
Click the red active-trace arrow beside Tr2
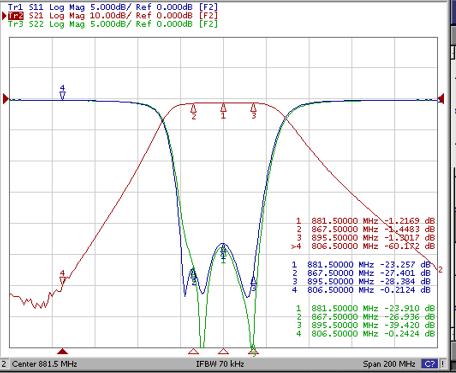coord(4,16)
